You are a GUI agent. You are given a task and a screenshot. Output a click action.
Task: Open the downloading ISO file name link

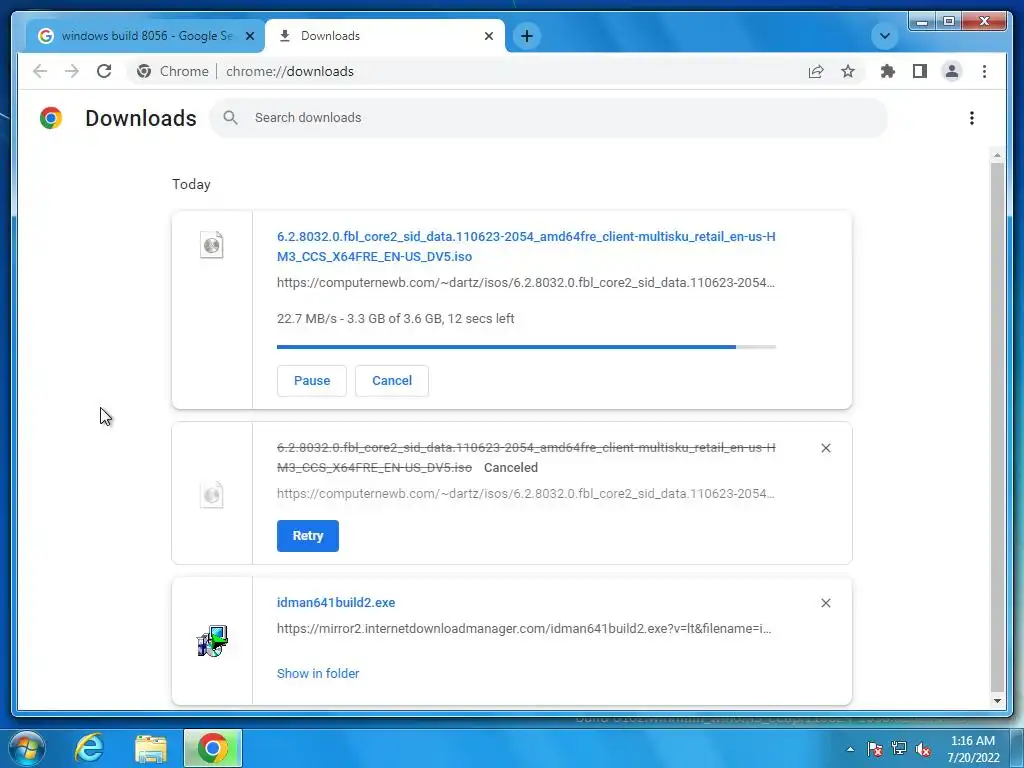click(526, 246)
